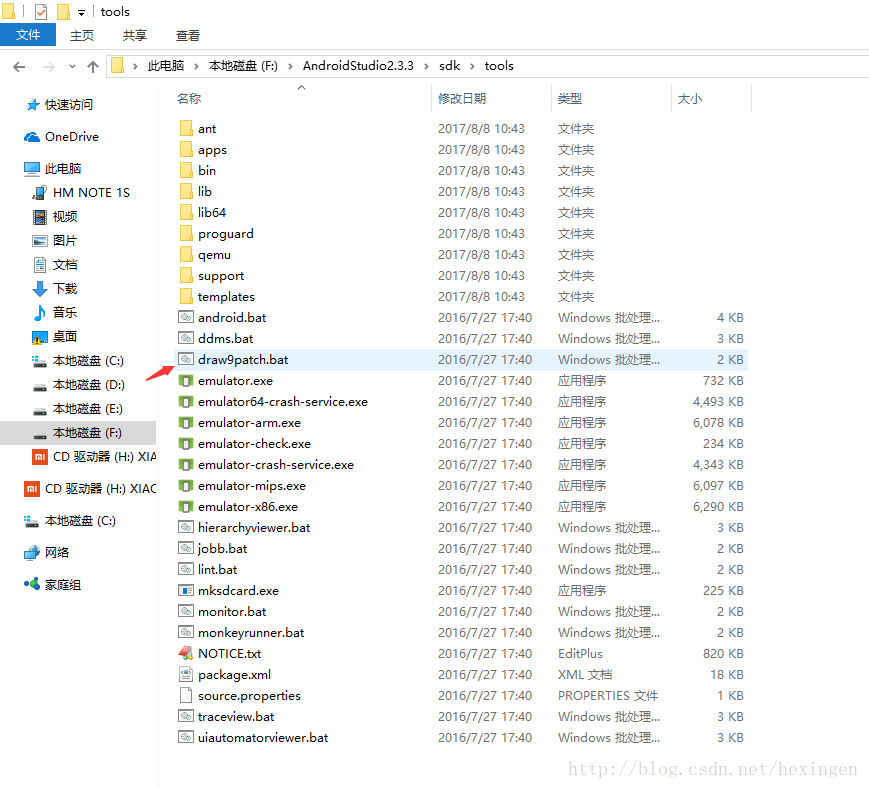Image resolution: width=869 pixels, height=789 pixels.
Task: Select 快速访问 in navigation pane
Action: 69,105
